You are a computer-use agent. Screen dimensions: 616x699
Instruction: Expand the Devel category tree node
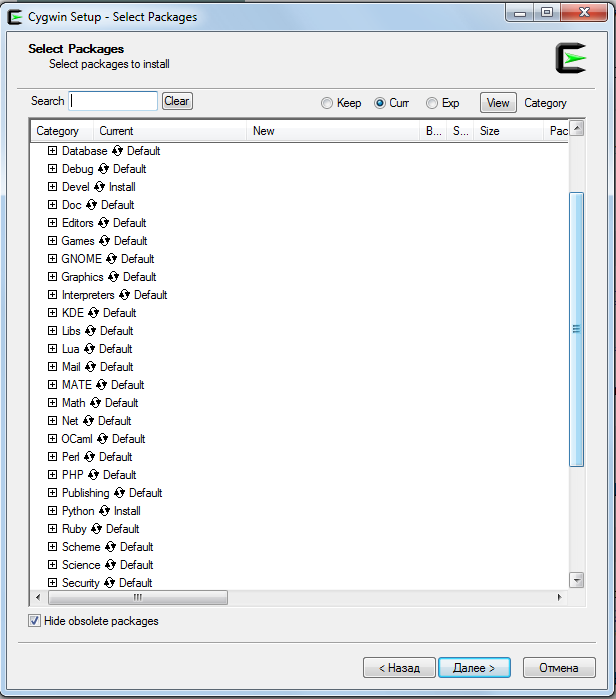click(x=53, y=187)
